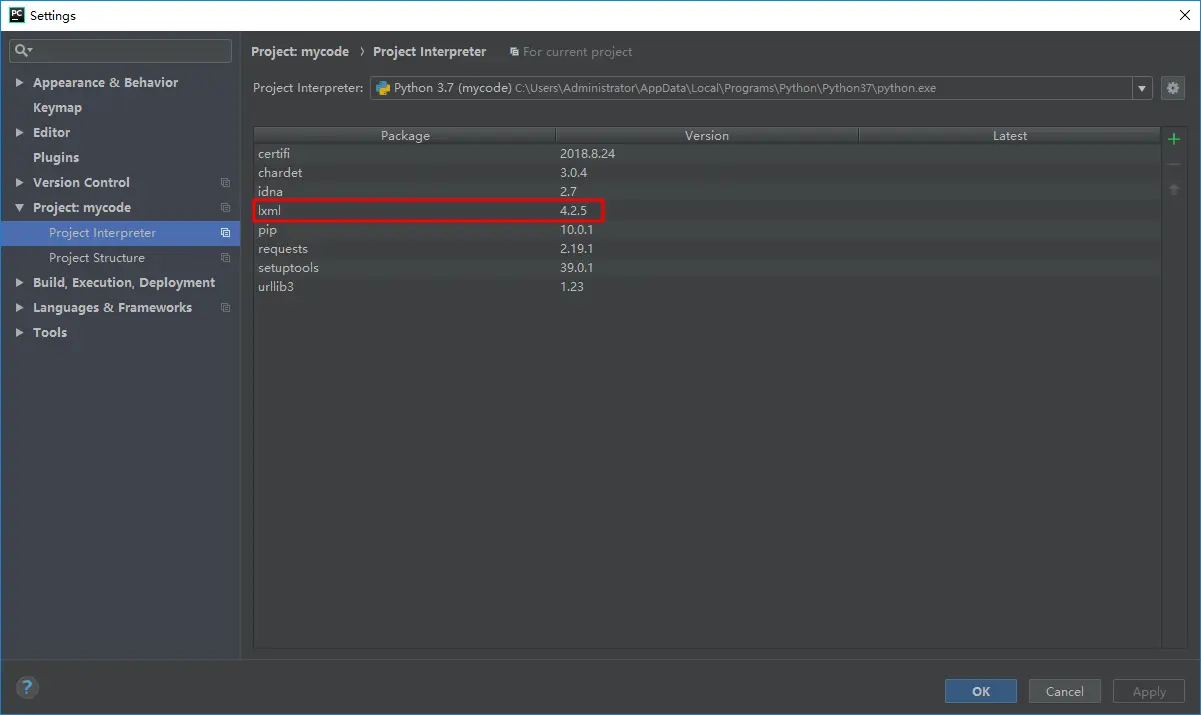Open the Plugins settings page
The height and width of the screenshot is (715, 1201).
click(56, 158)
